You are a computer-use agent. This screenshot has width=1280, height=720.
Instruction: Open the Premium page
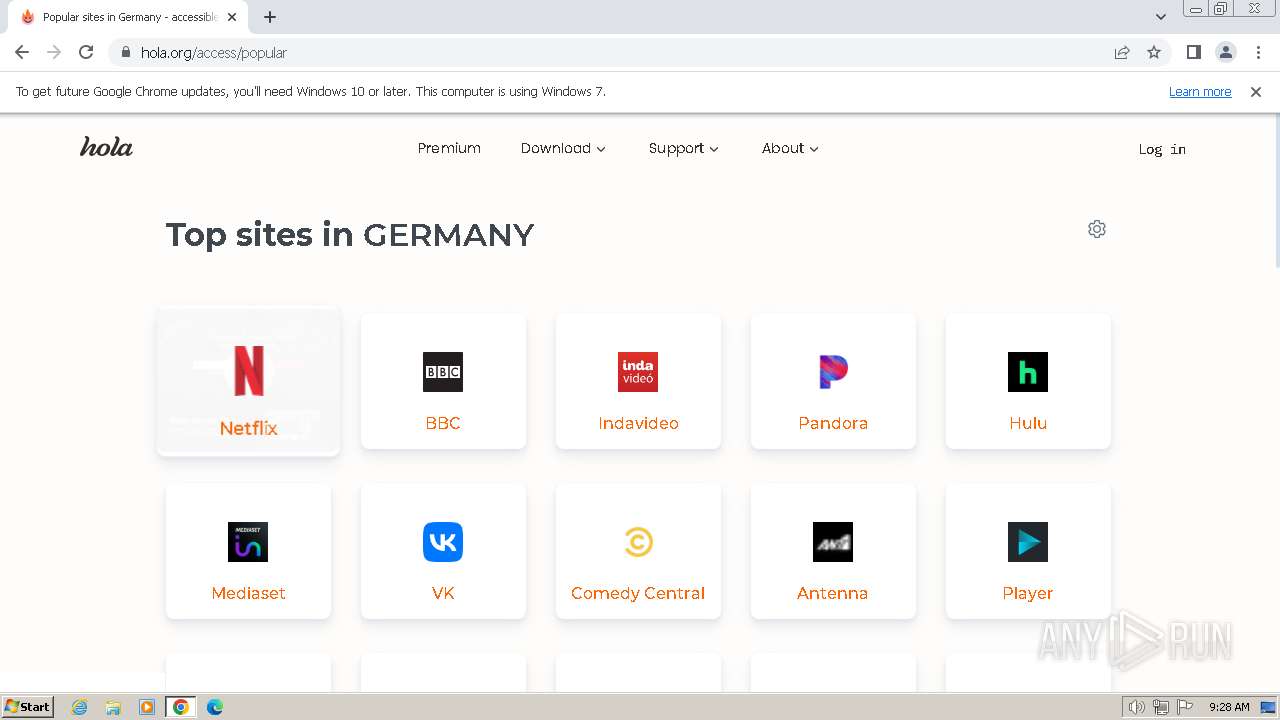click(x=449, y=148)
